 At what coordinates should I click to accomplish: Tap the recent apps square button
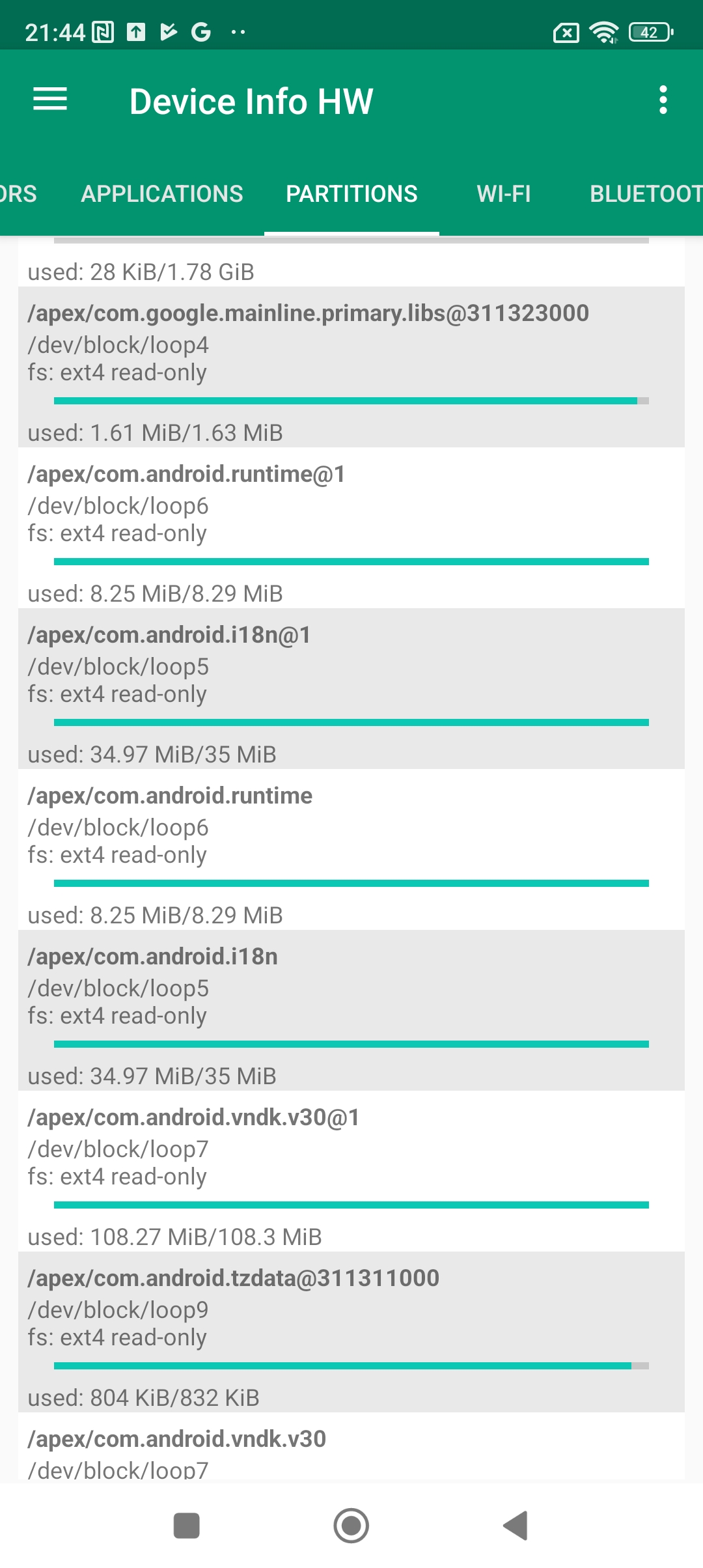pyautogui.click(x=187, y=1526)
